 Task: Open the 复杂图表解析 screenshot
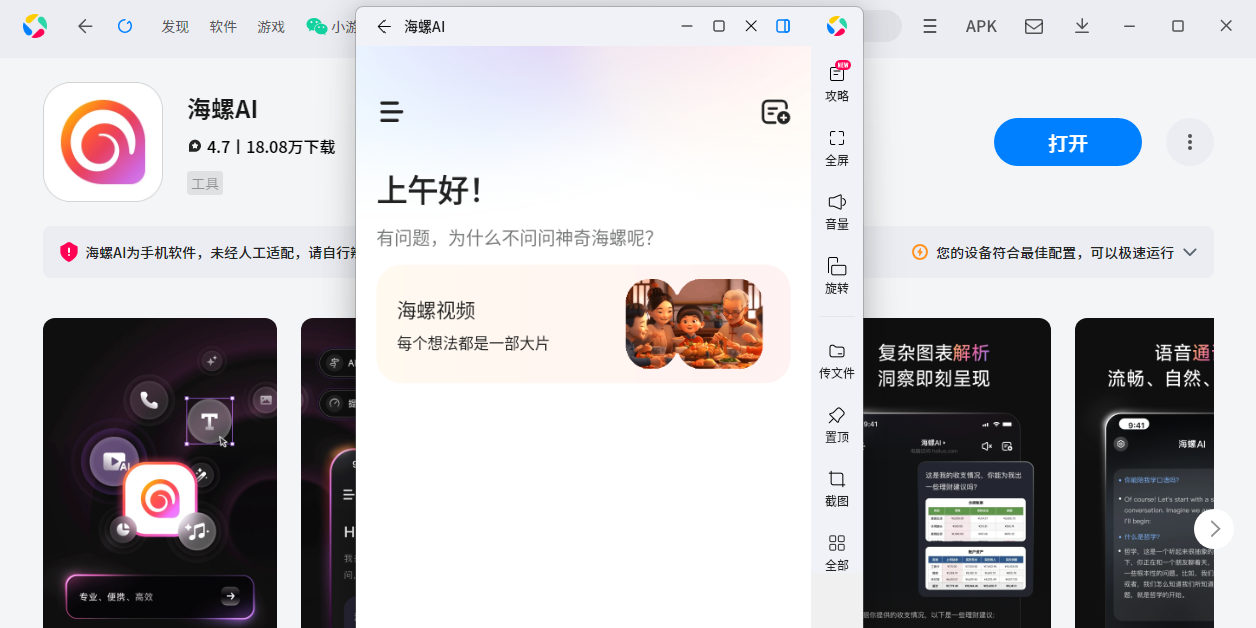[x=957, y=473]
